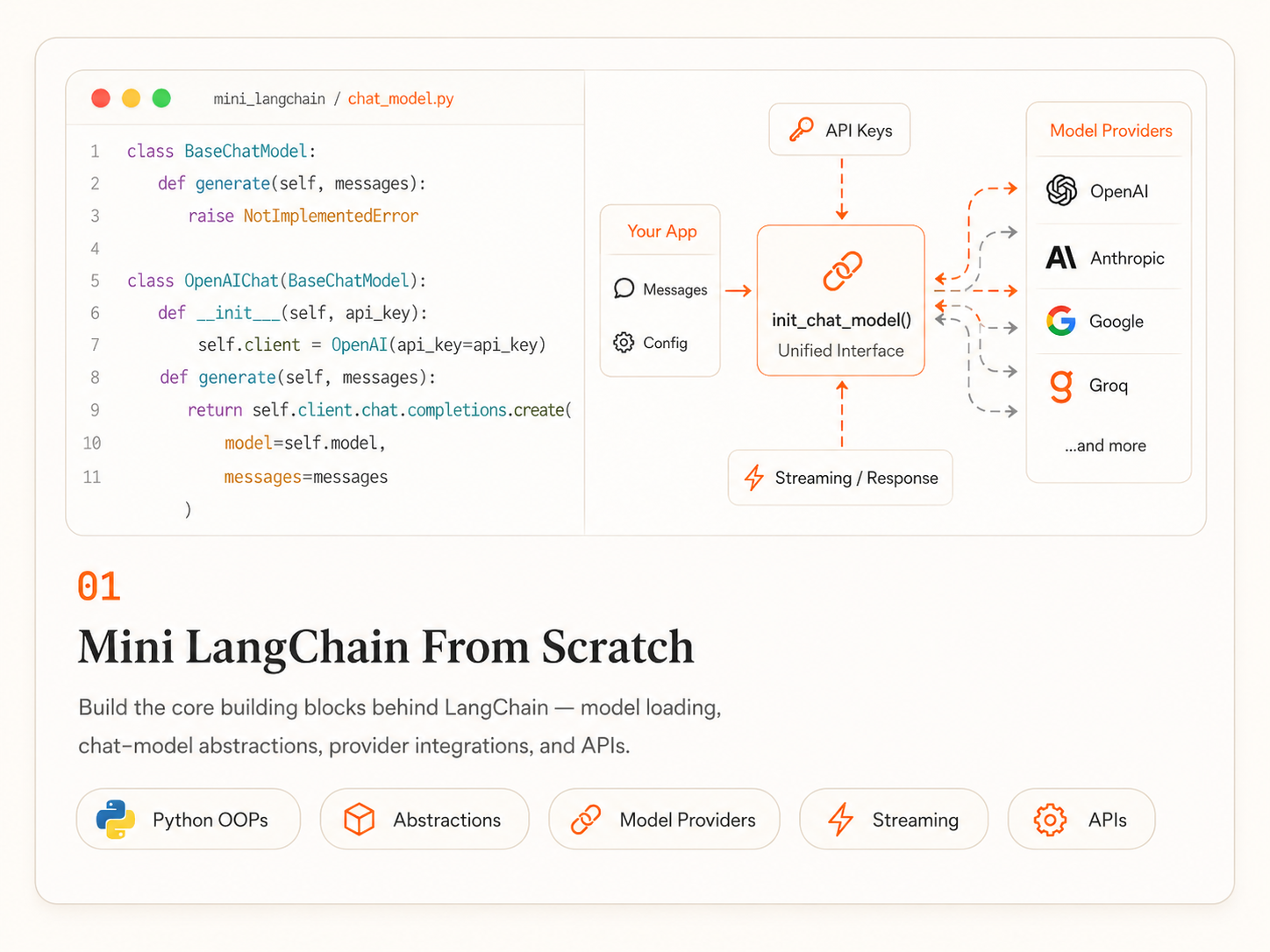Click the orange 01 number
This screenshot has height=952, width=1270.
(98, 586)
